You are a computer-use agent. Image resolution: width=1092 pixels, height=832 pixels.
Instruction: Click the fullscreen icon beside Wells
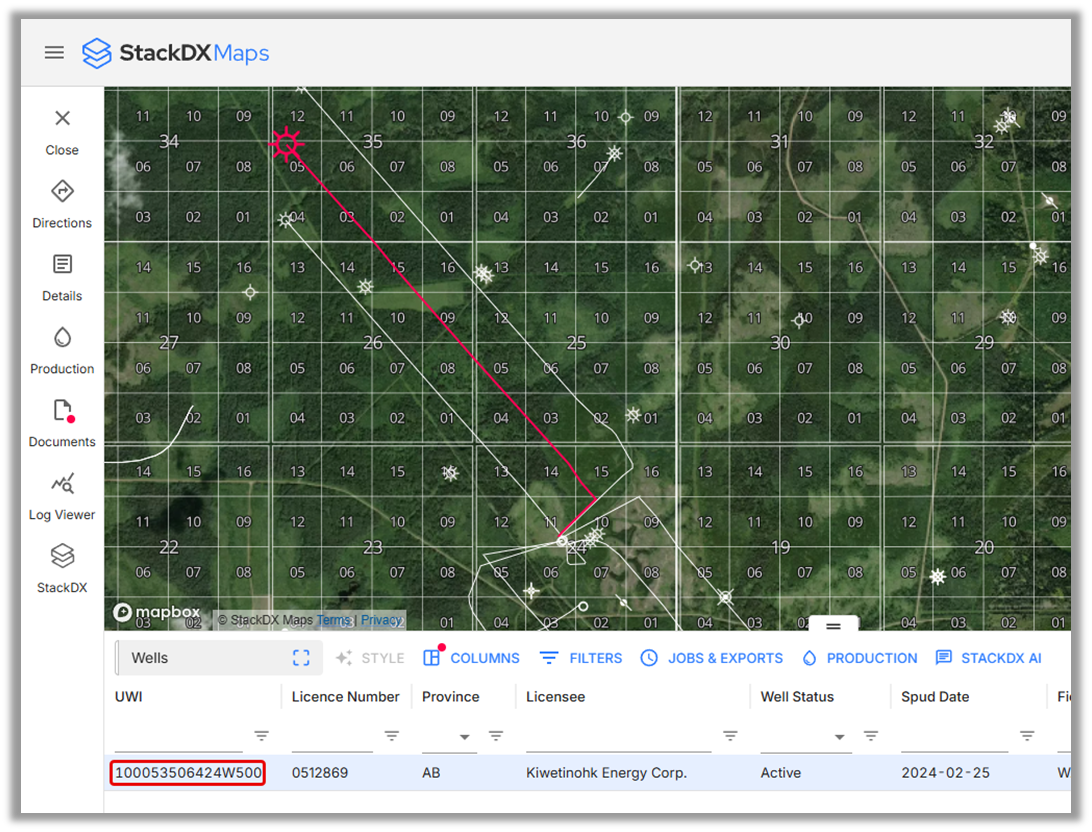click(301, 658)
